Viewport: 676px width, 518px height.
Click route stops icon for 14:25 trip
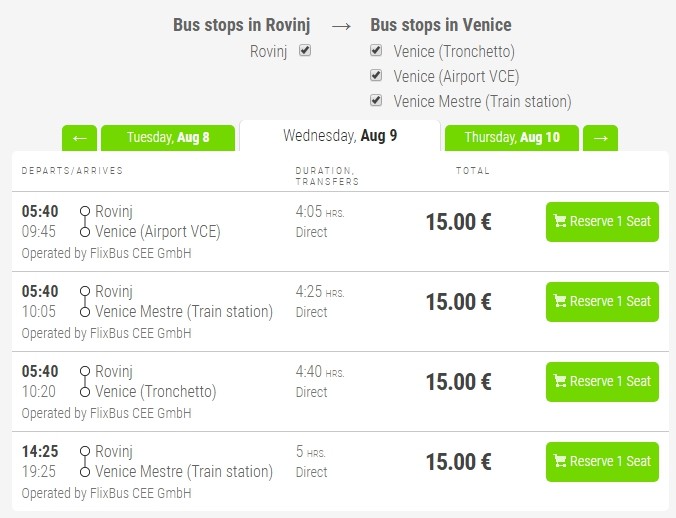[x=85, y=461]
